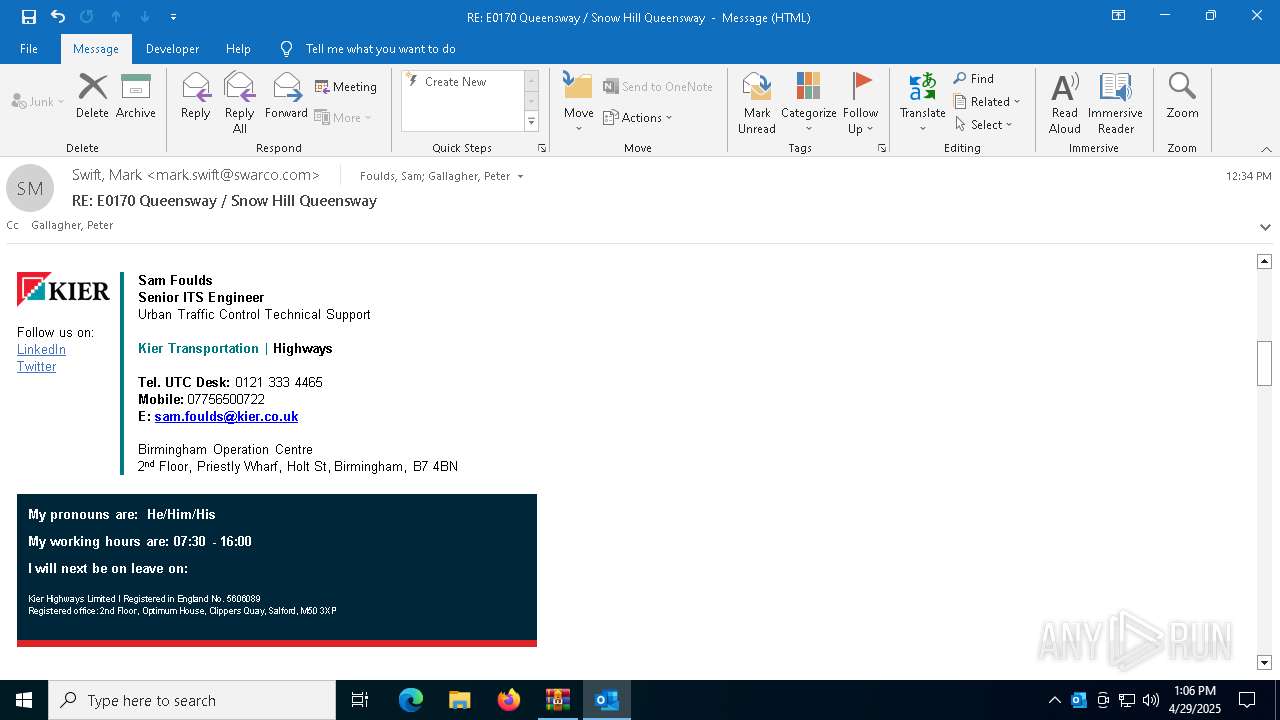Click Tell me what you want to do
1280x720 pixels.
coord(380,48)
